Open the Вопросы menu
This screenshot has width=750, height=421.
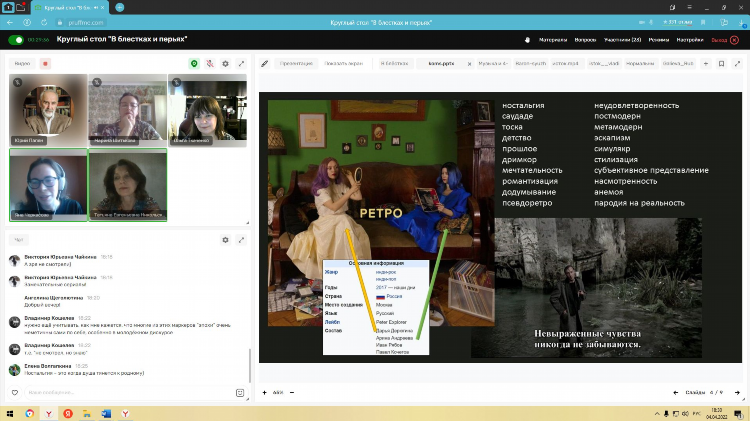click(585, 40)
